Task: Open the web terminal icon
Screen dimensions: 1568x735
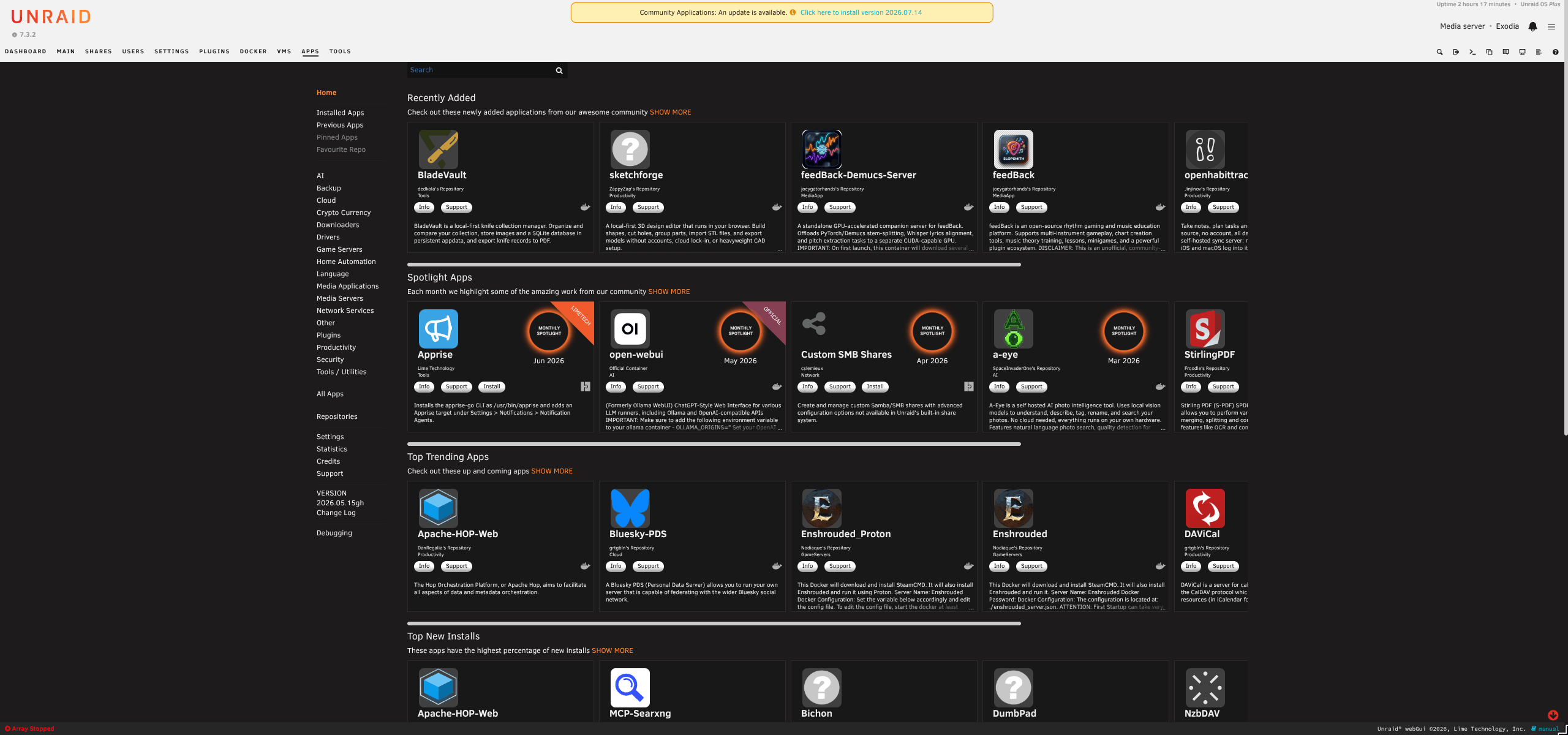Action: click(1472, 52)
